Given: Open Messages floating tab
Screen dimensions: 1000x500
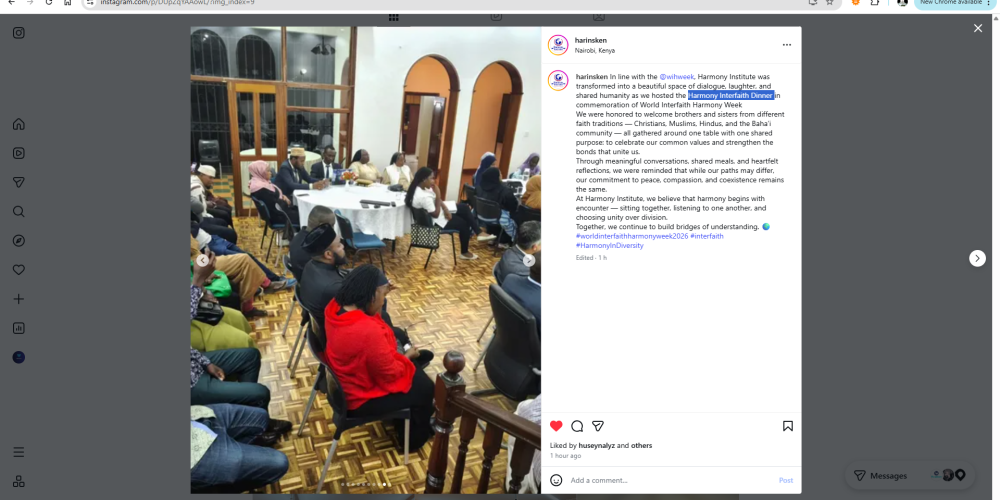Looking at the screenshot, I should 909,476.
